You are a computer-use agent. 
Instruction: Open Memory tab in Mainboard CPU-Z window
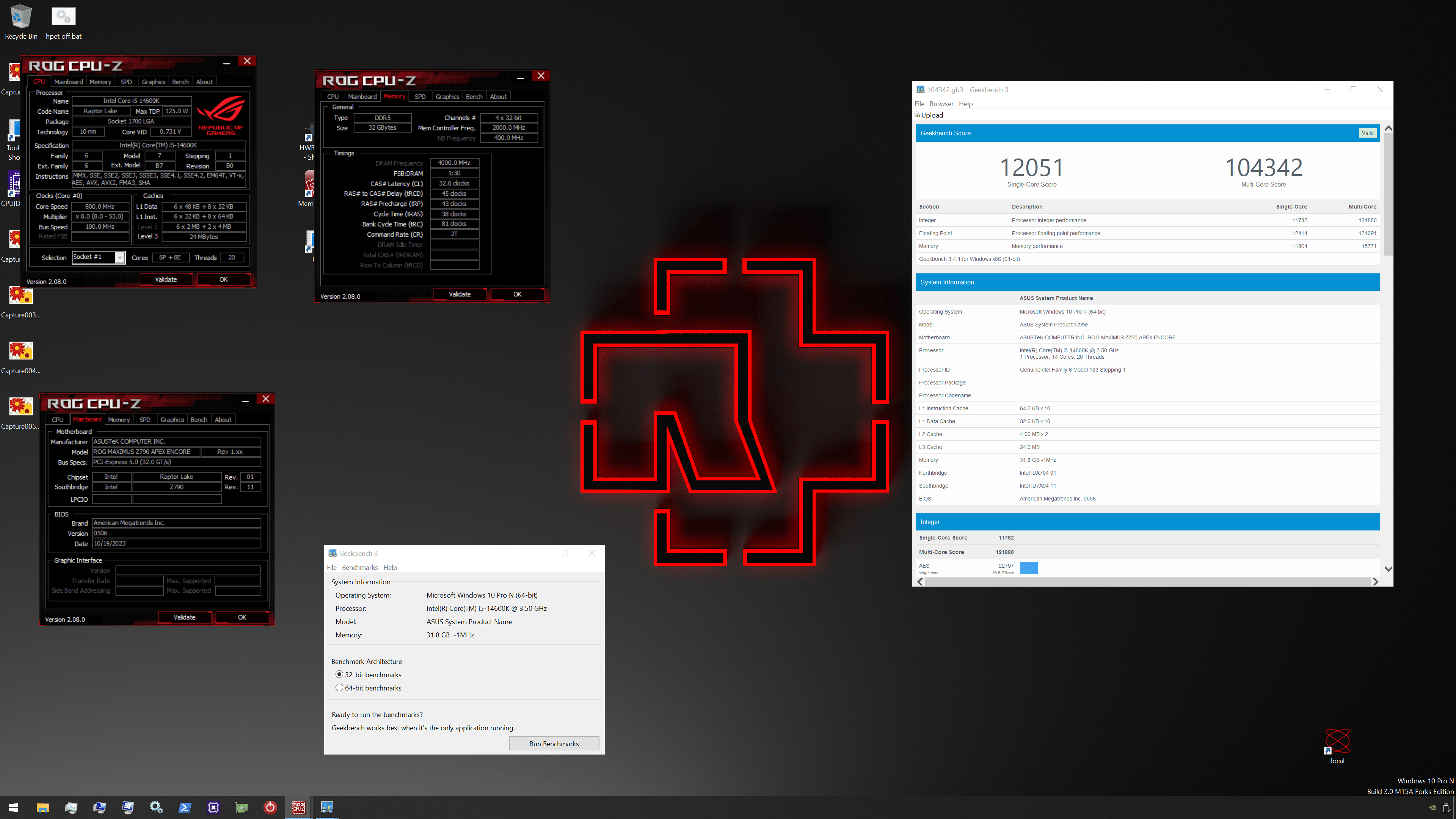point(119,419)
